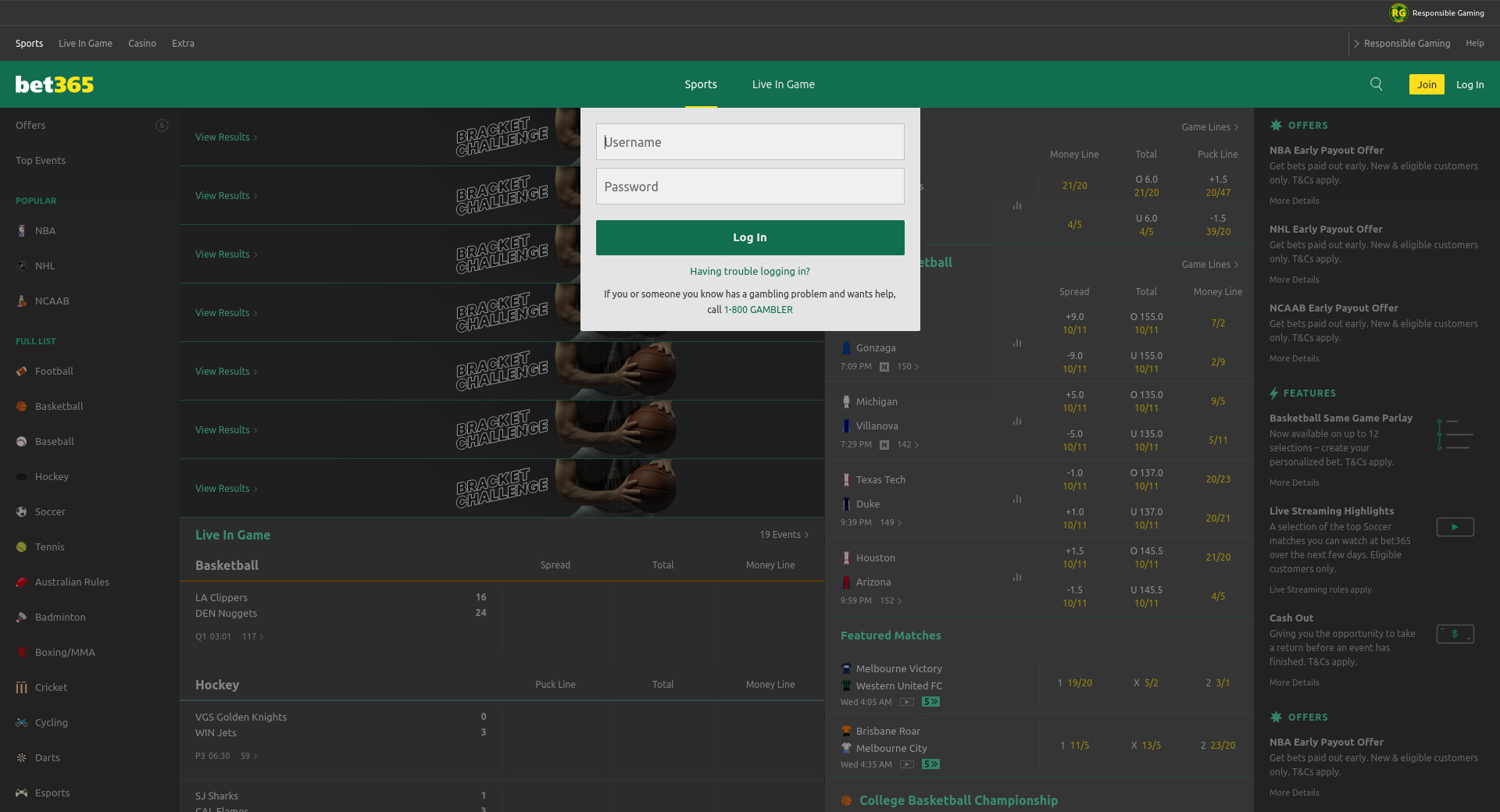
Task: Open stats chart icon for Texas Tech vs Duke
Action: click(x=1016, y=499)
